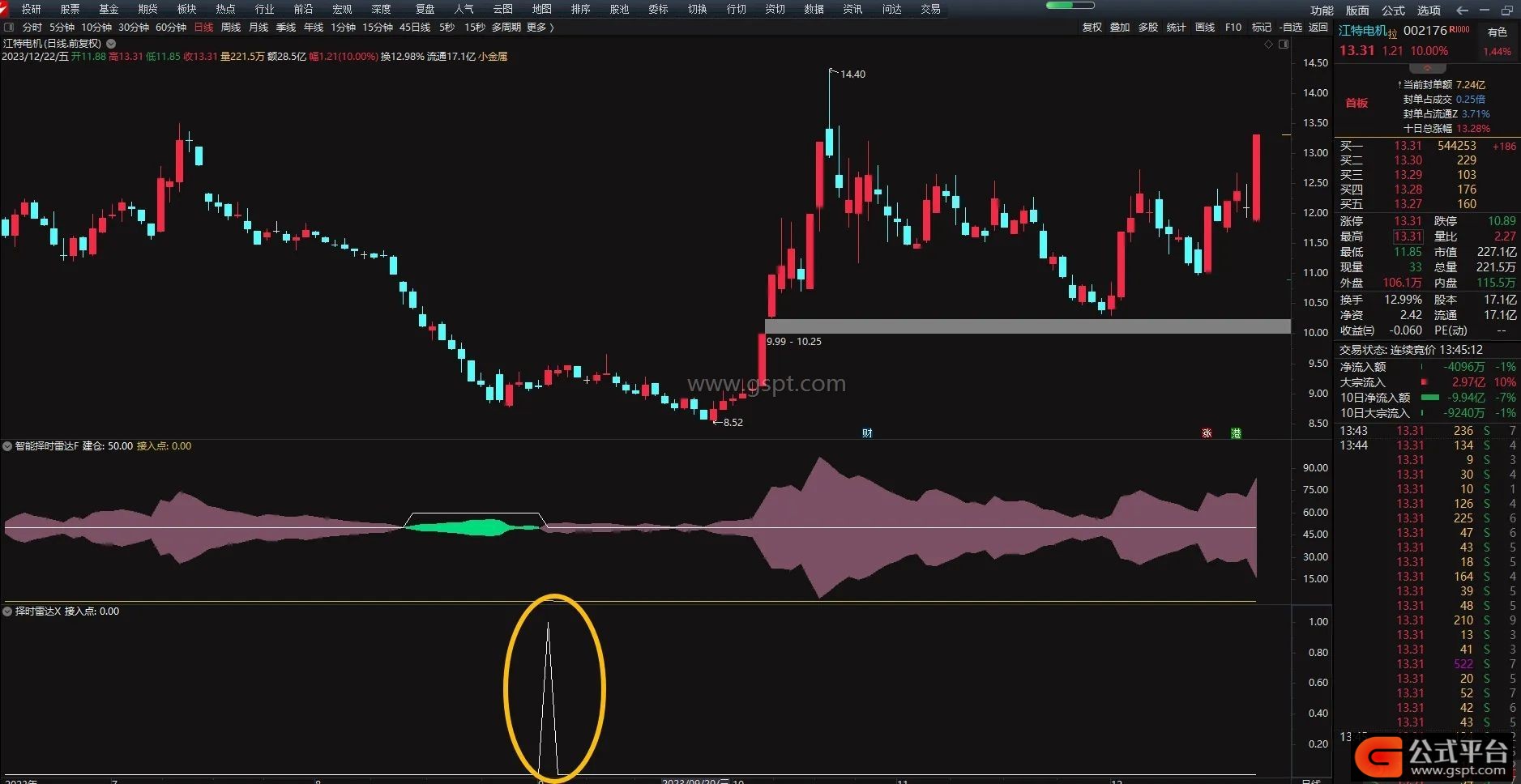This screenshot has height=784, width=1521.
Task: Open the 交易 menu
Action: 930,9
